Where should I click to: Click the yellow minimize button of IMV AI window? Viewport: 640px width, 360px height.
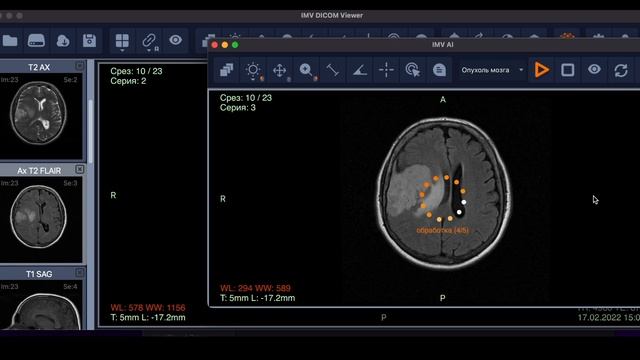point(225,45)
